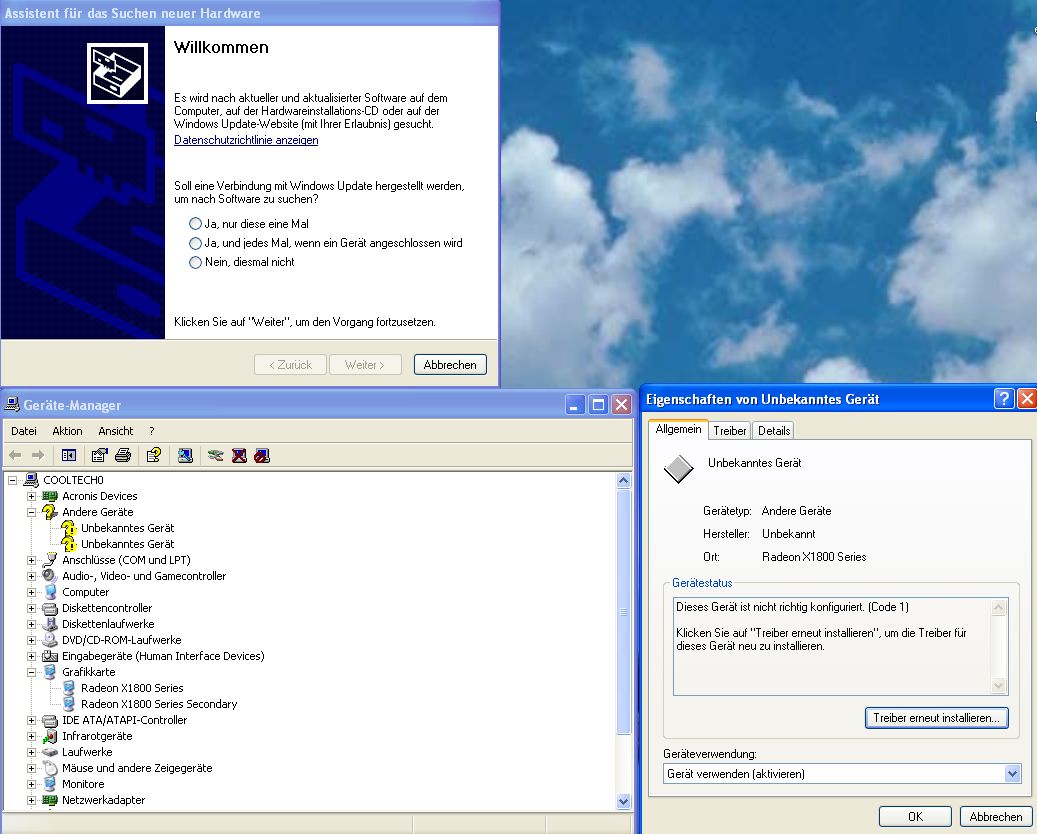The image size is (1037, 834).
Task: Select topmost Unbekanntes Gerät under Andere Geräte
Action: (x=128, y=528)
